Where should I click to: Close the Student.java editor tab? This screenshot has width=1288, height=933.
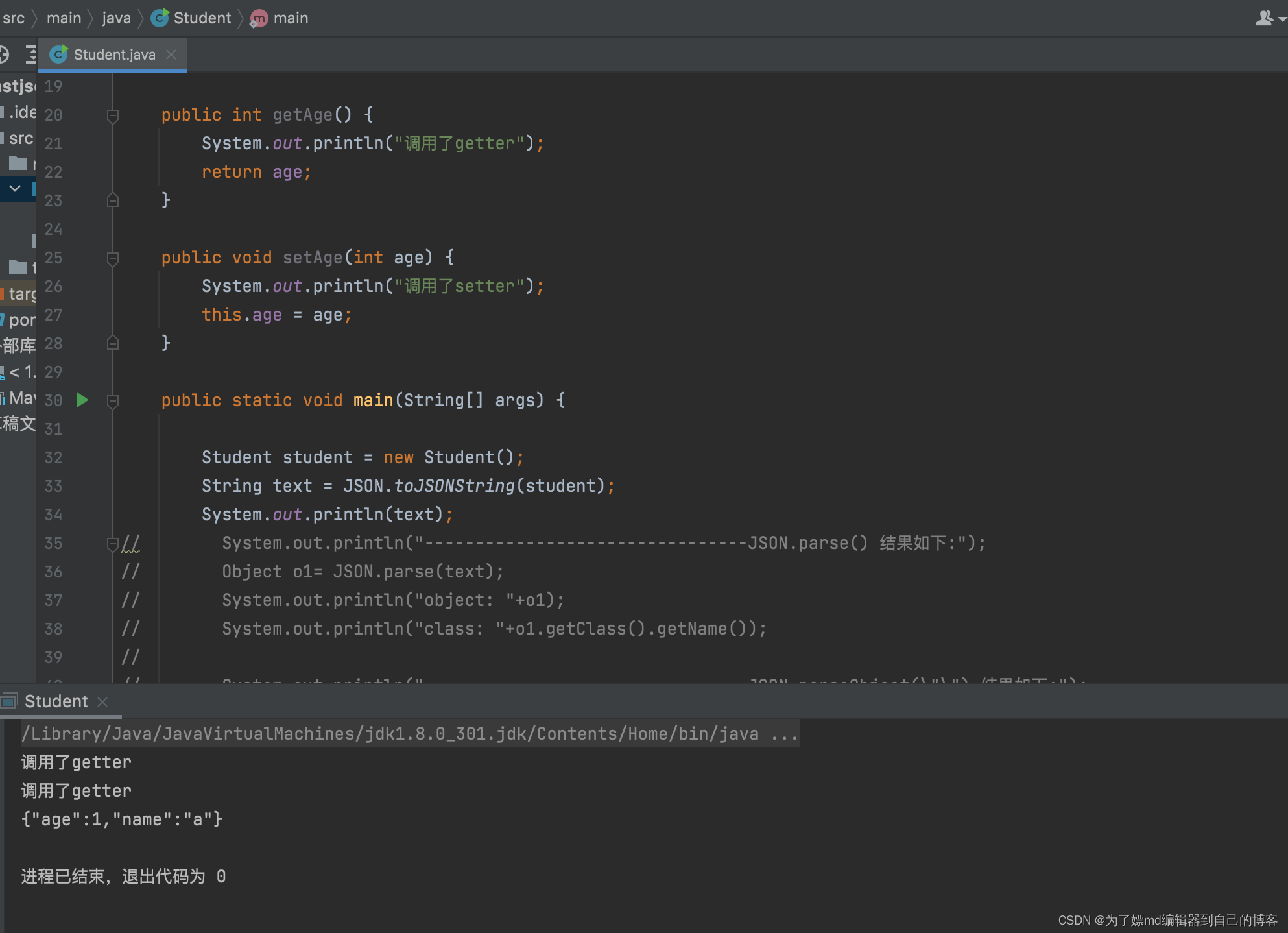tap(171, 55)
